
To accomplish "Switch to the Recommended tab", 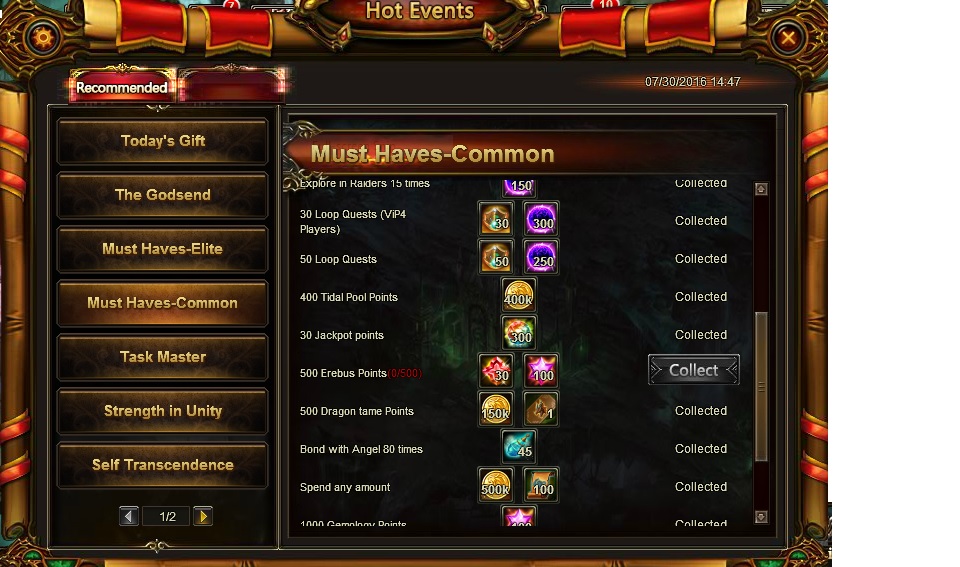I will coord(122,87).
